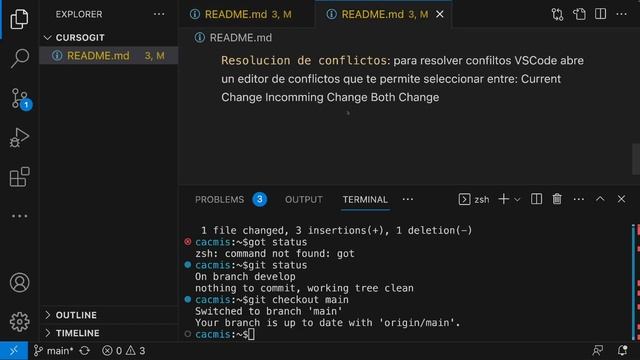640x360 pixels.
Task: Click the 'On branch develop' terminal output
Action: pyautogui.click(x=245, y=276)
